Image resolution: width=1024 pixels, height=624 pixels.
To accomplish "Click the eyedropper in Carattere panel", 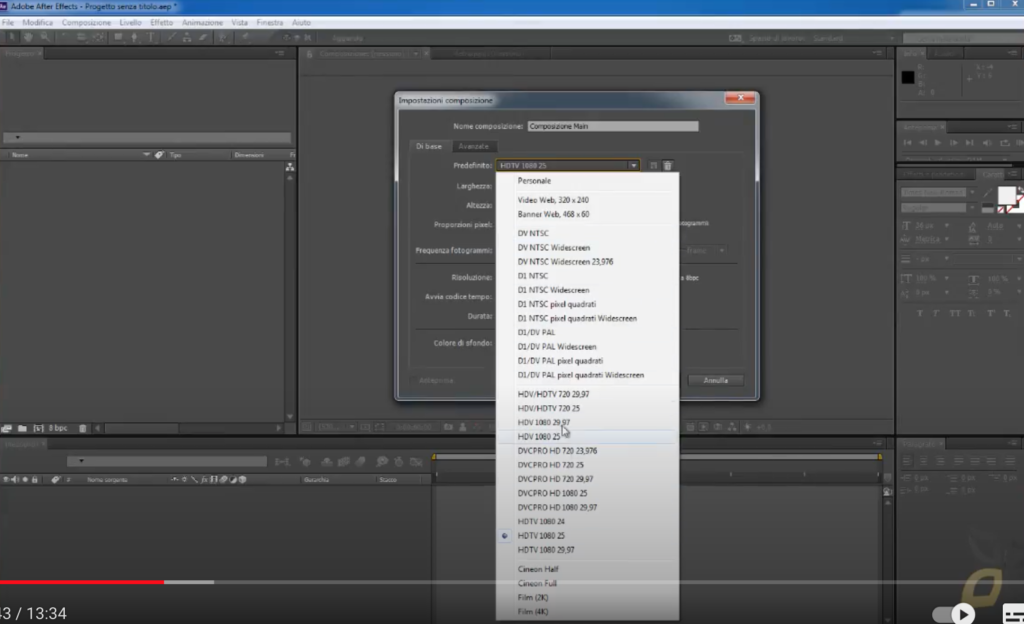I will point(987,193).
